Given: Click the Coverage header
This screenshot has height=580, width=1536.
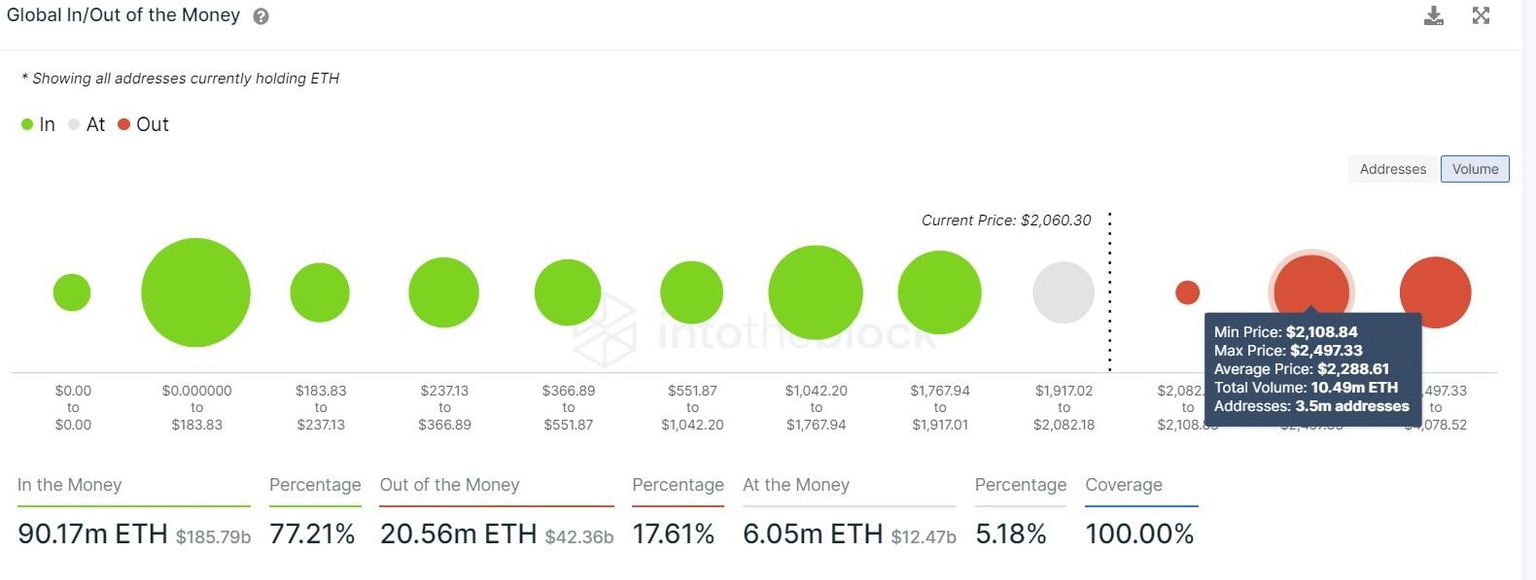Looking at the screenshot, I should pyautogui.click(x=1123, y=484).
